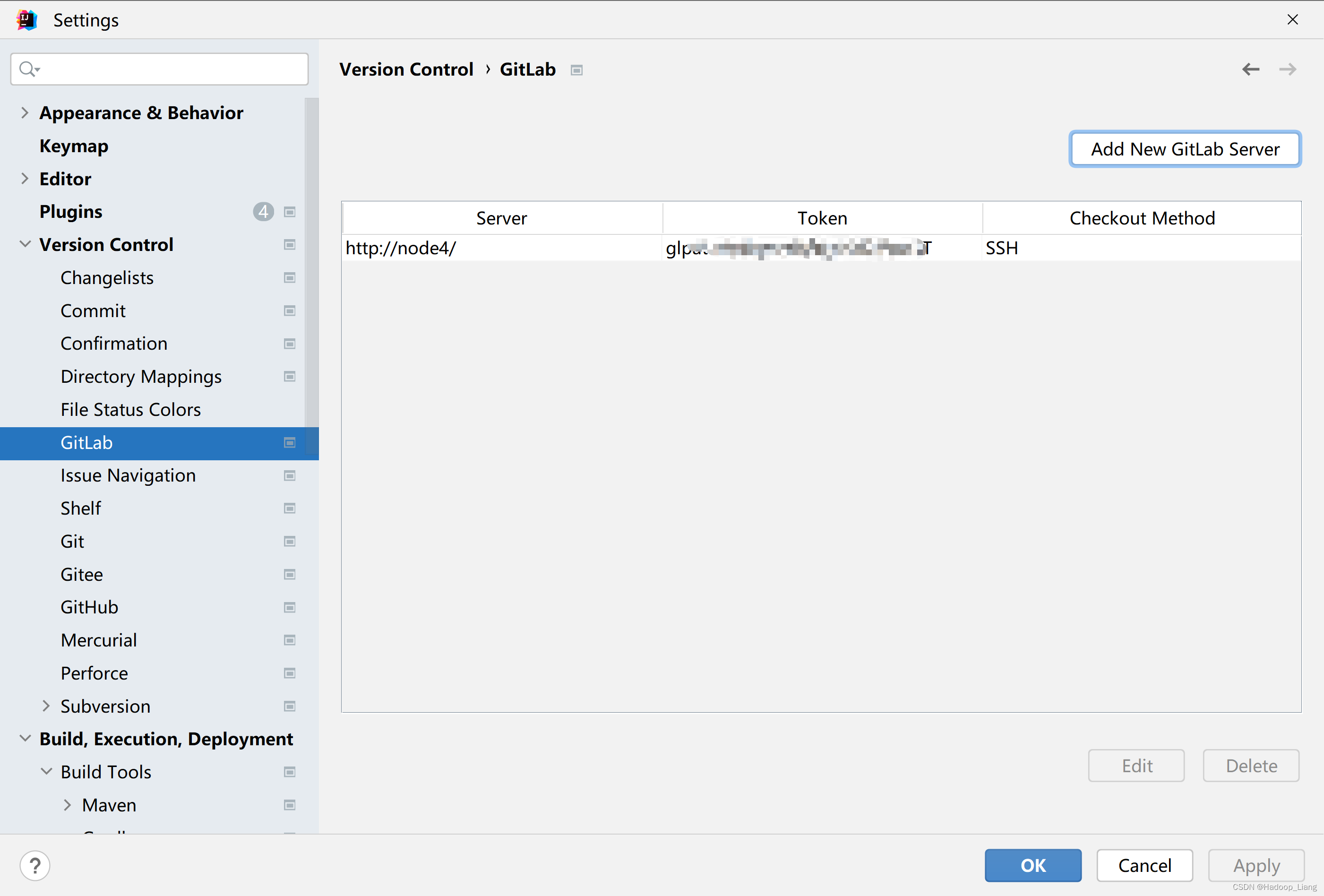Expand the Subversion settings node
Screen dimensions: 1324x896
click(x=46, y=706)
